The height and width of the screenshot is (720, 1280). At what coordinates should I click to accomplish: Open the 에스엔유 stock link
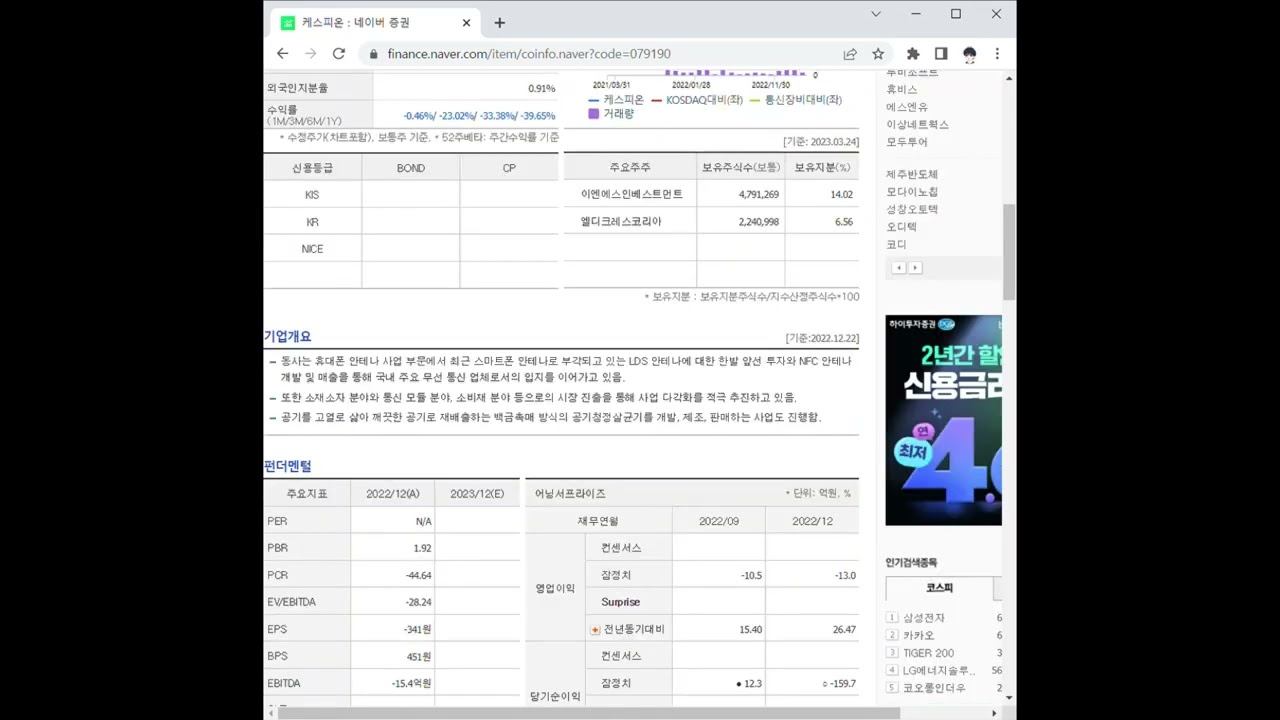click(907, 107)
